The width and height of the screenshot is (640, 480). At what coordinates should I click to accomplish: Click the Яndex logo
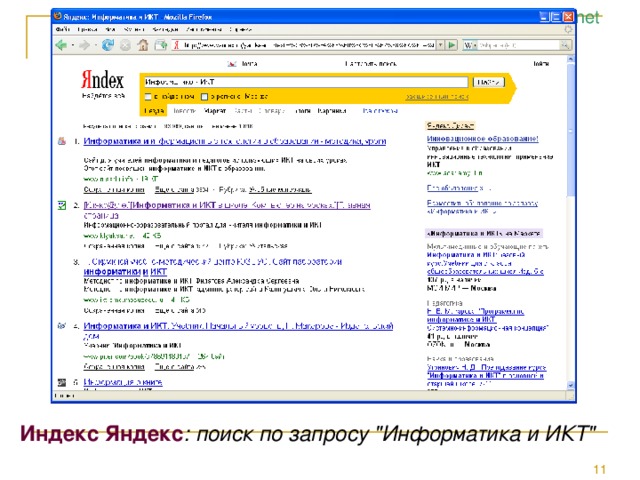click(x=102, y=80)
